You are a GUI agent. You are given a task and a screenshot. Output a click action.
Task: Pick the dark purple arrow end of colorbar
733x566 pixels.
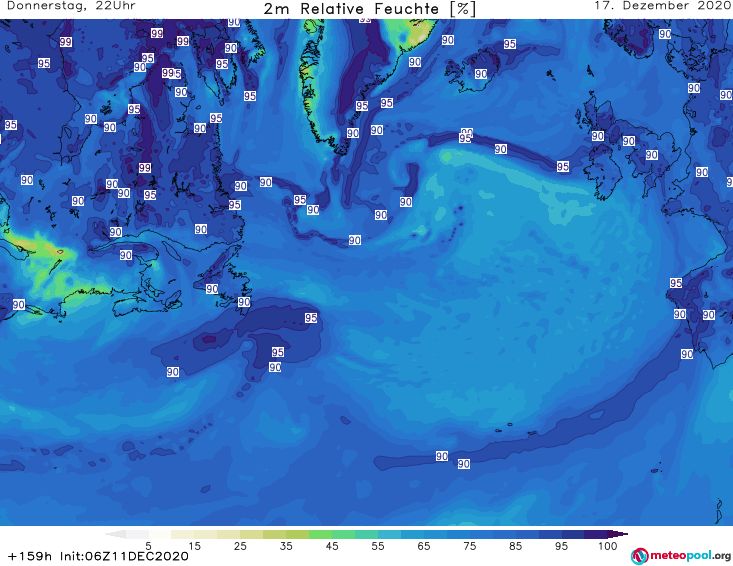click(x=618, y=534)
